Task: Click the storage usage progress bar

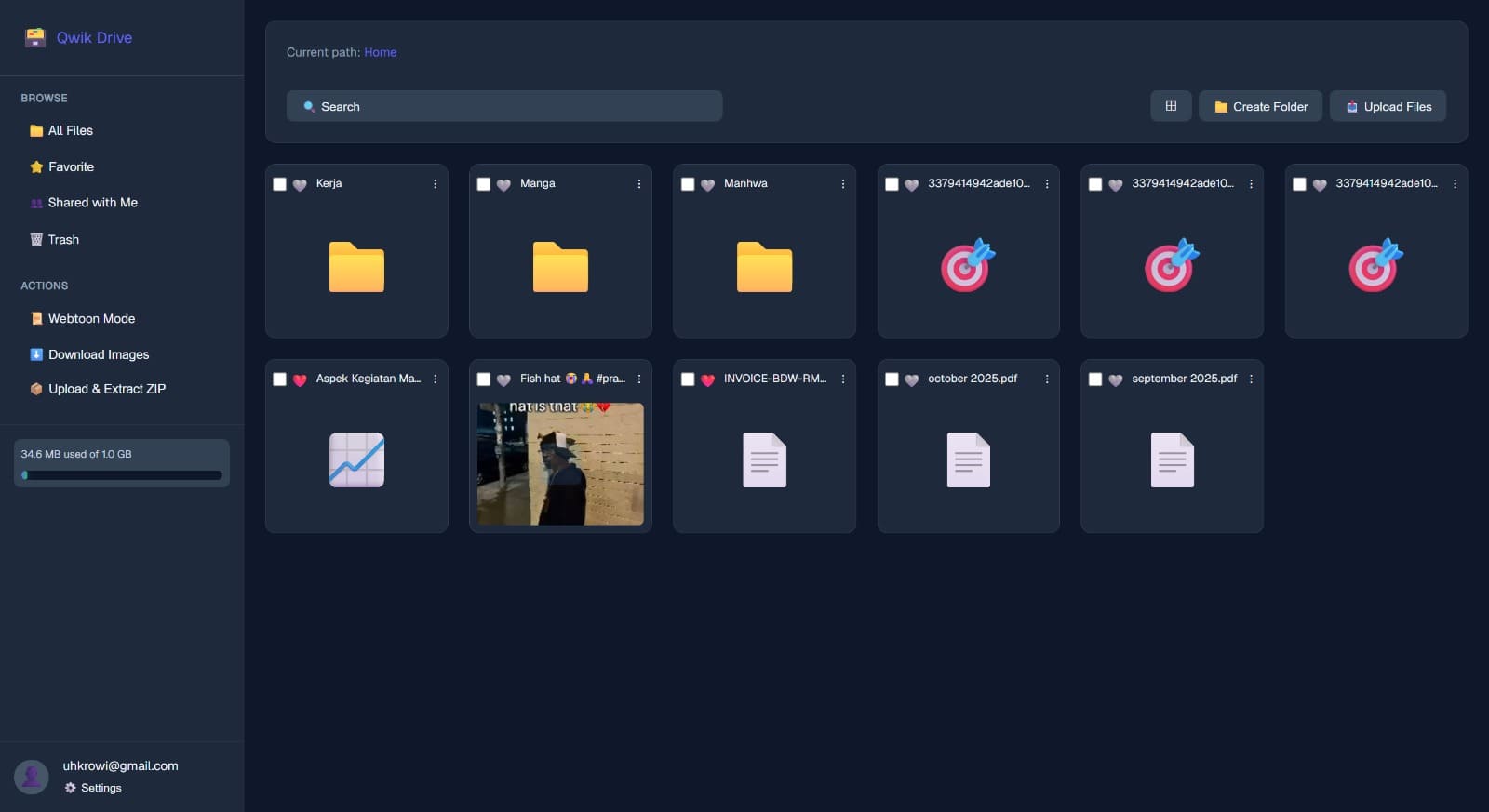Action: 122,475
